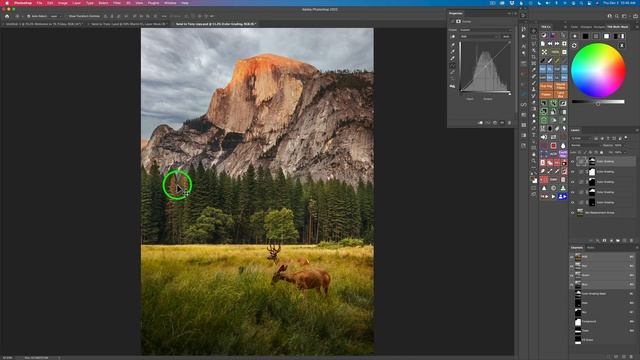
Task: Click the Auto button in Curves properties
Action: 506,36
